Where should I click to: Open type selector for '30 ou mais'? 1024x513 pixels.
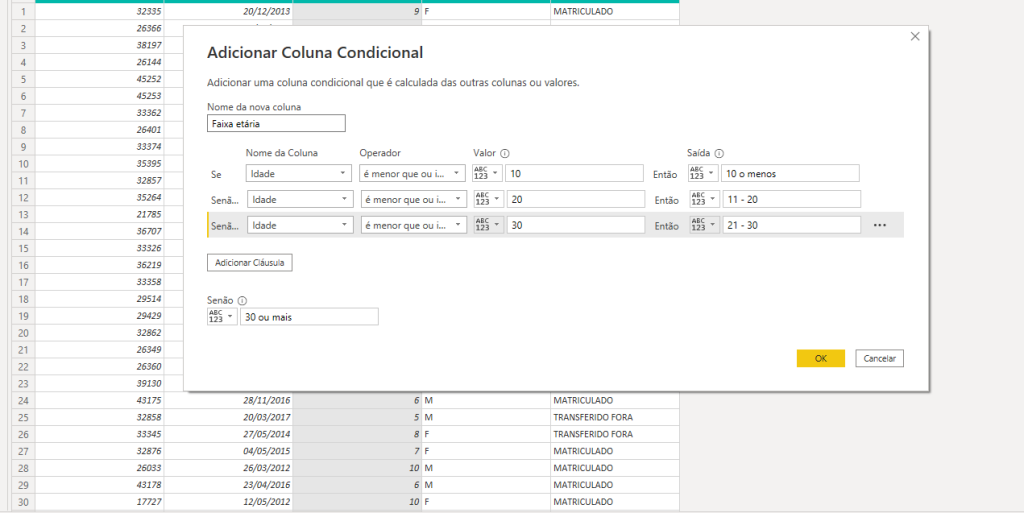point(222,316)
